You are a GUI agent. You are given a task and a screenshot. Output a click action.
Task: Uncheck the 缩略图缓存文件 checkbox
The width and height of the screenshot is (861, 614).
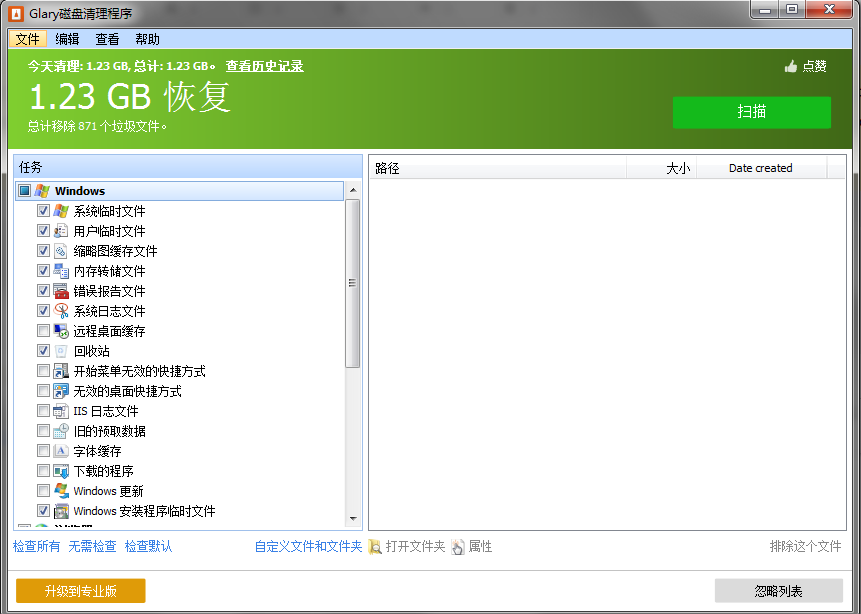click(43, 250)
